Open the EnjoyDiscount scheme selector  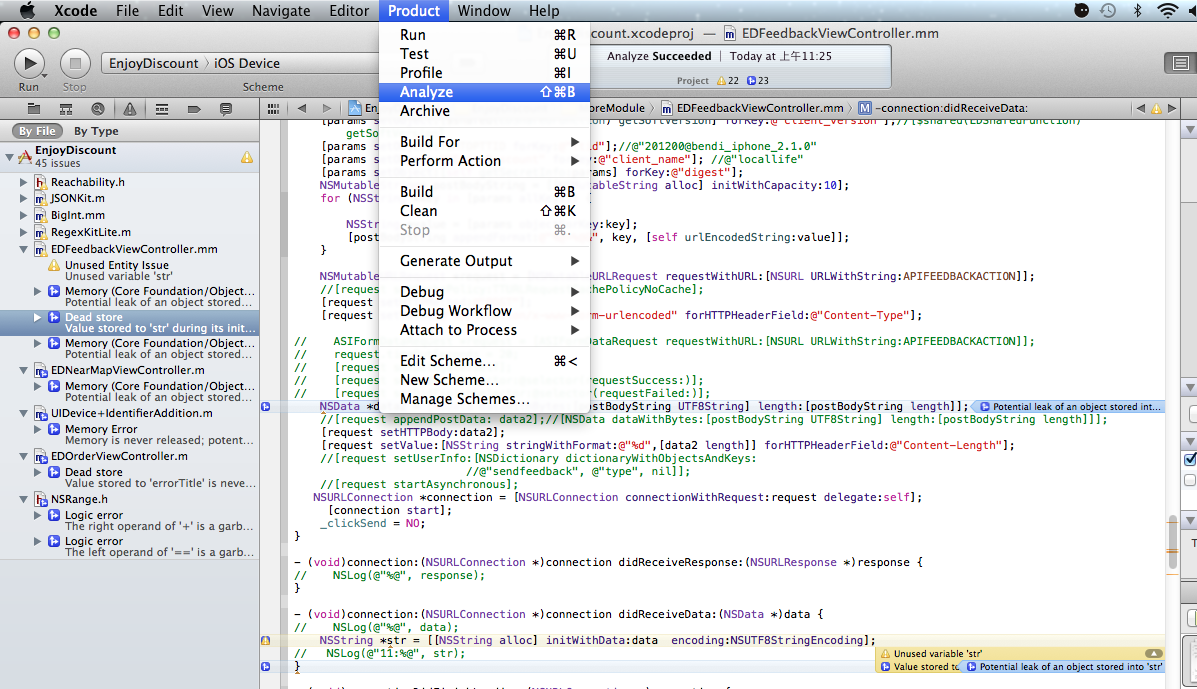(x=152, y=63)
